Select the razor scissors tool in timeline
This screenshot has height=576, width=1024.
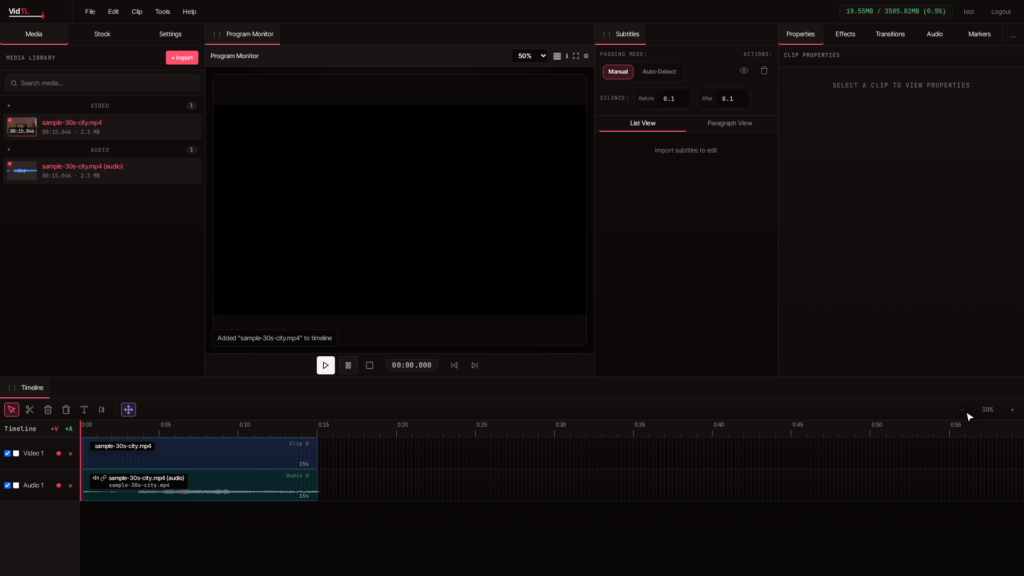tap(29, 409)
